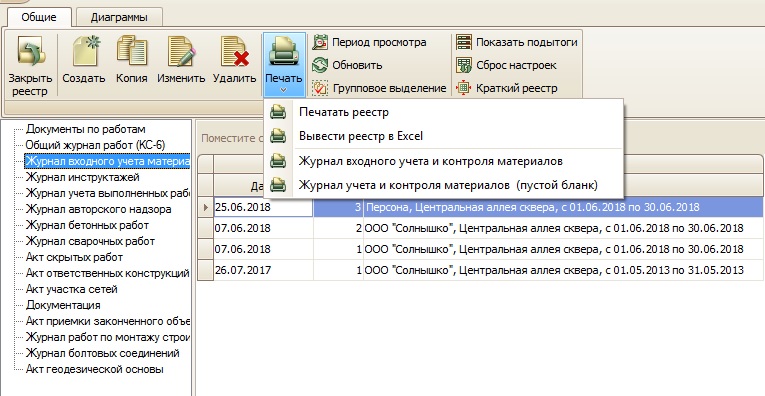The height and width of the screenshot is (396, 765).
Task: Open Период просмотра calendar icon
Action: [x=320, y=42]
